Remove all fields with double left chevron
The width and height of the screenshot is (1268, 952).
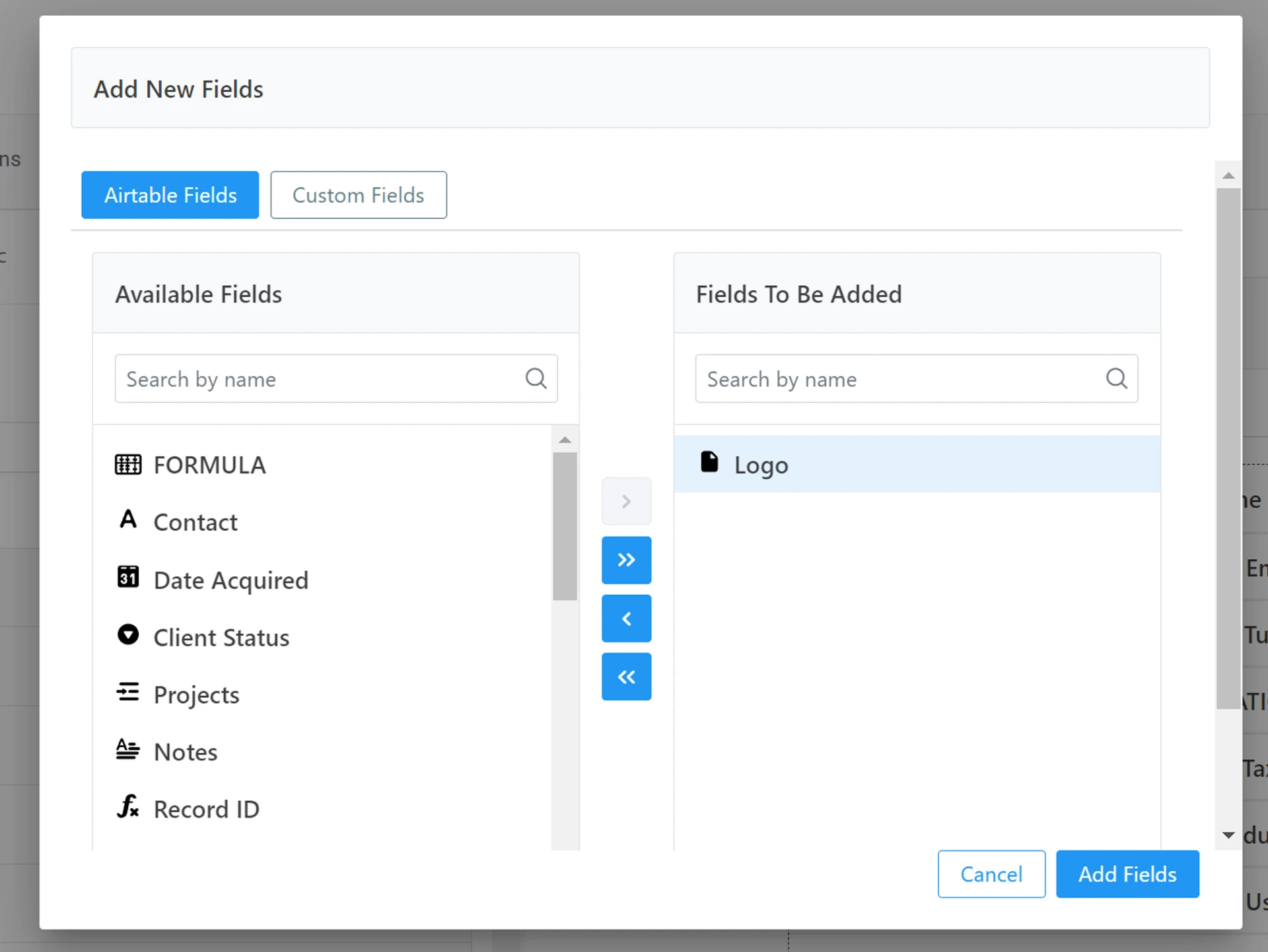click(x=626, y=677)
